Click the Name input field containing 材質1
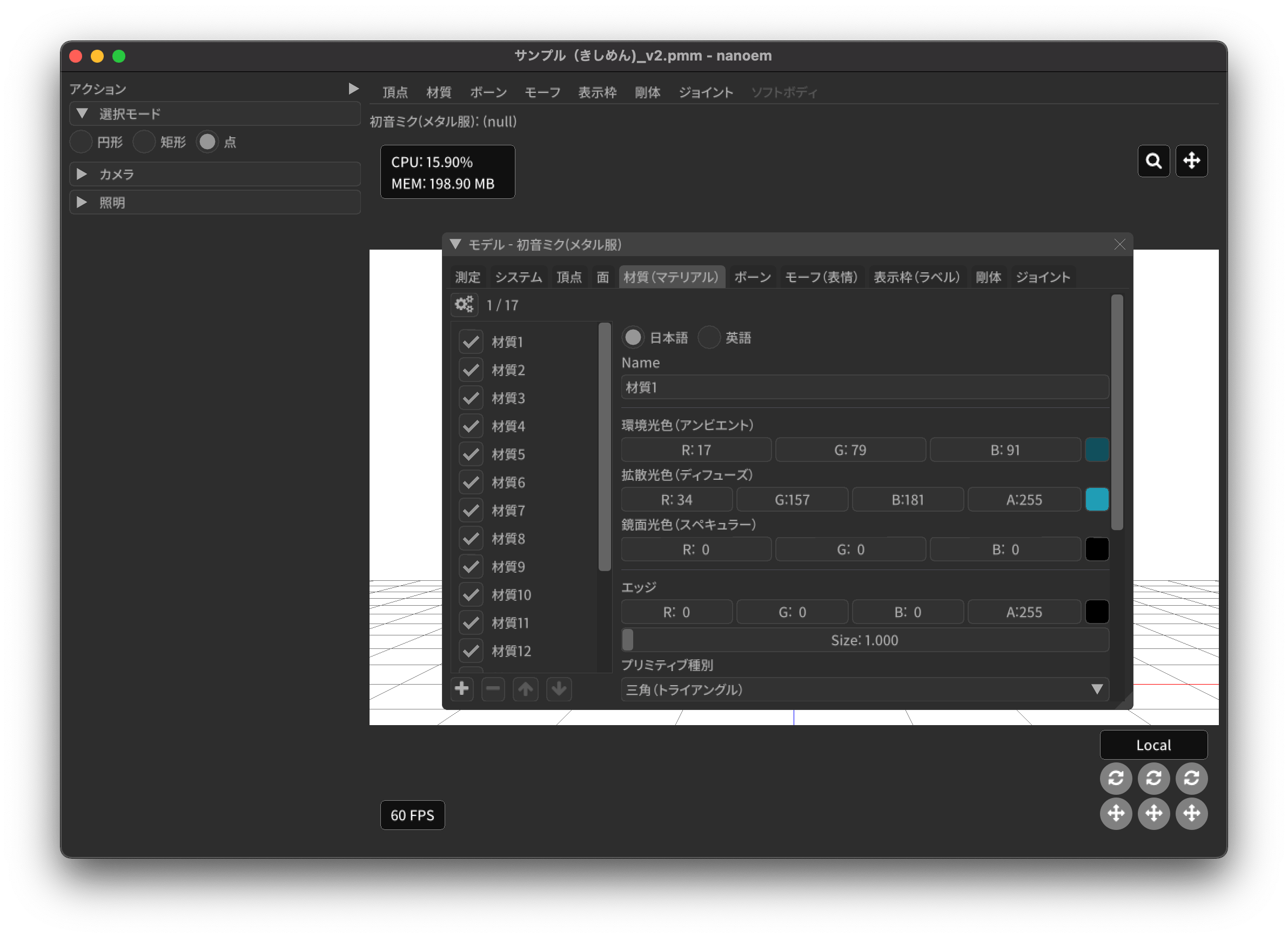This screenshot has width=1288, height=938. point(864,387)
